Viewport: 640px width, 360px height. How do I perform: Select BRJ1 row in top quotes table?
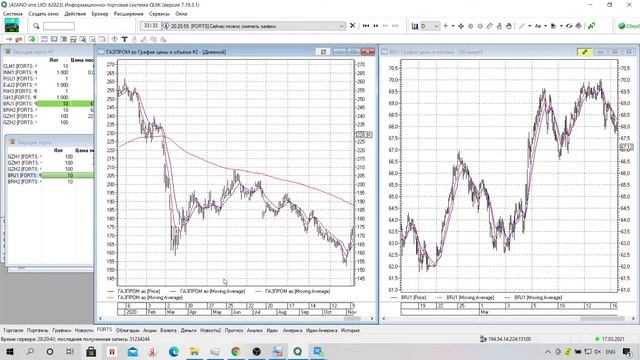pyautogui.click(x=48, y=104)
